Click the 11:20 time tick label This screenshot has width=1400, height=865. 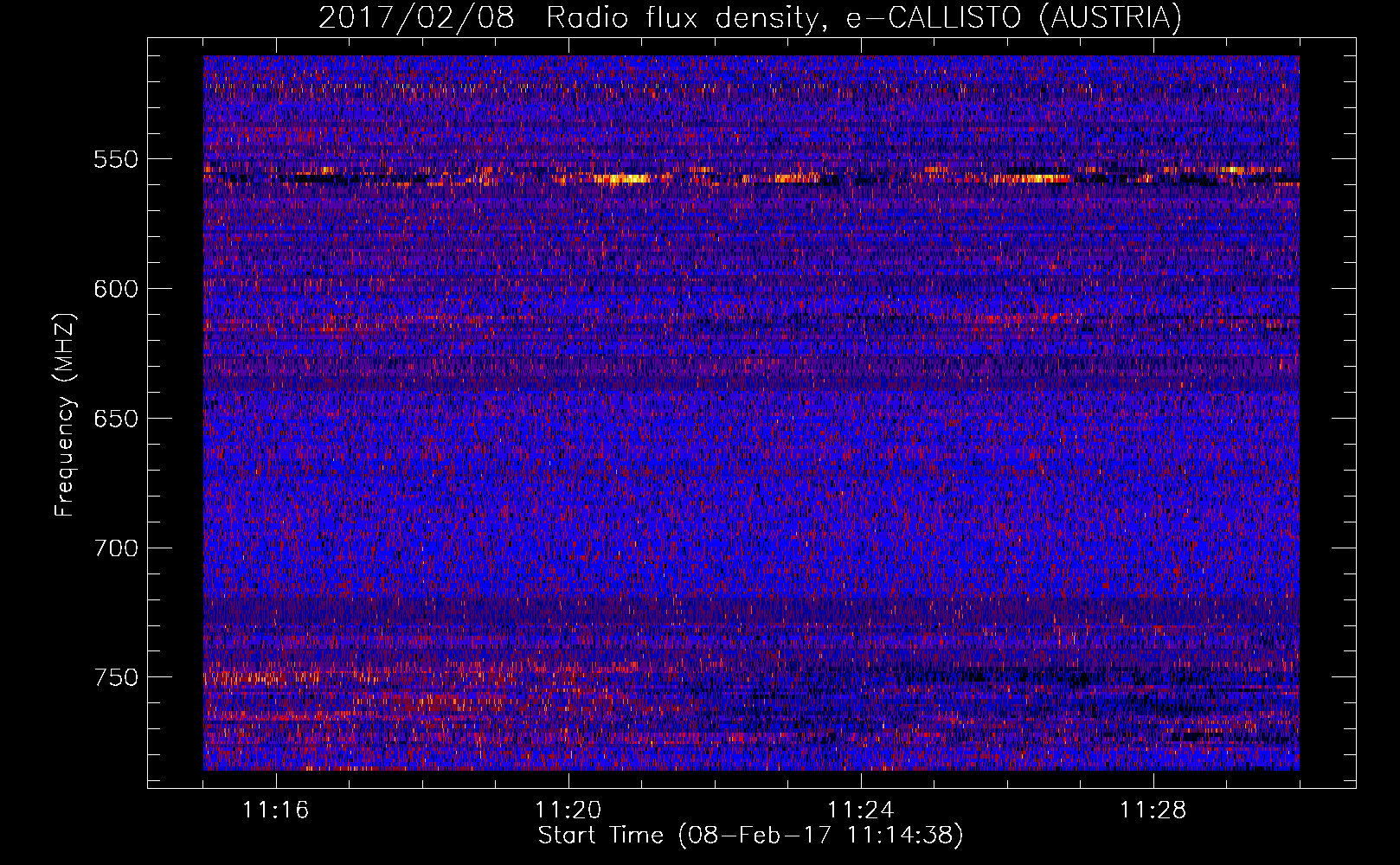(568, 811)
